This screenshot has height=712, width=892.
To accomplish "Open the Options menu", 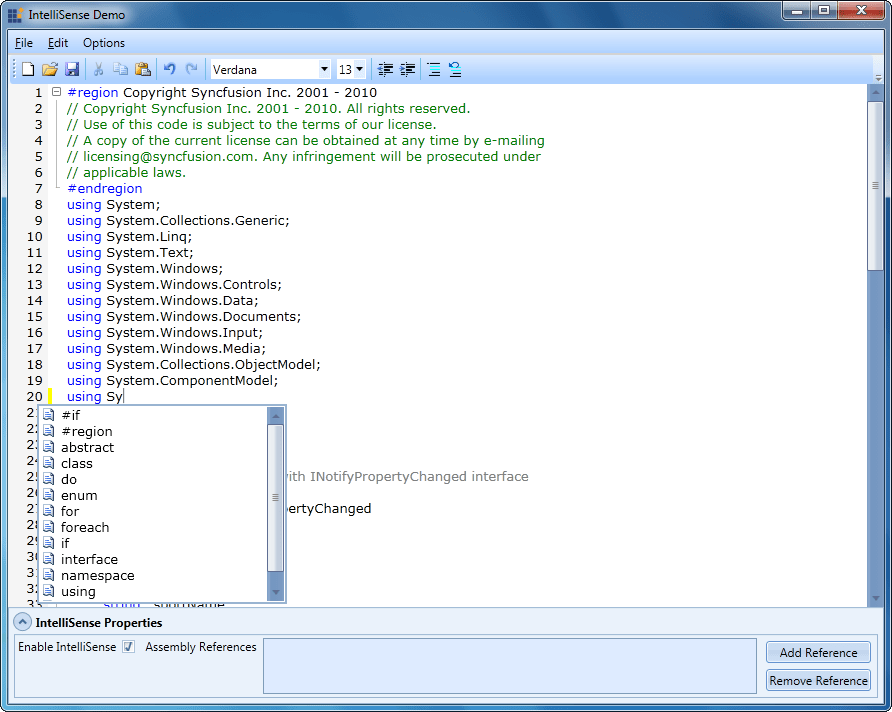I will click(x=103, y=43).
